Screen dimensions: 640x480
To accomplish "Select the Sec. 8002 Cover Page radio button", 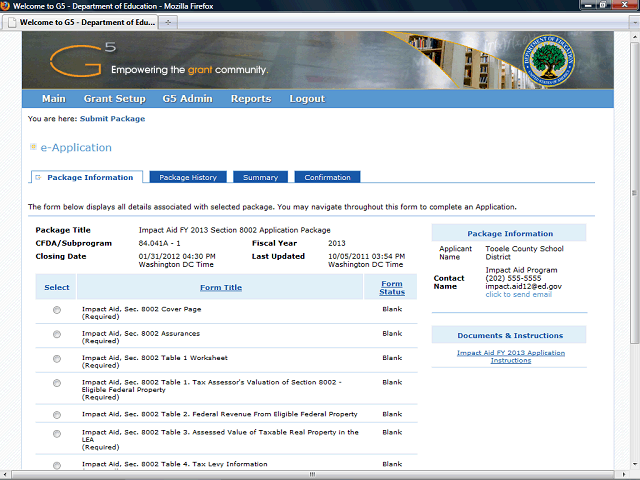I will 57,310.
